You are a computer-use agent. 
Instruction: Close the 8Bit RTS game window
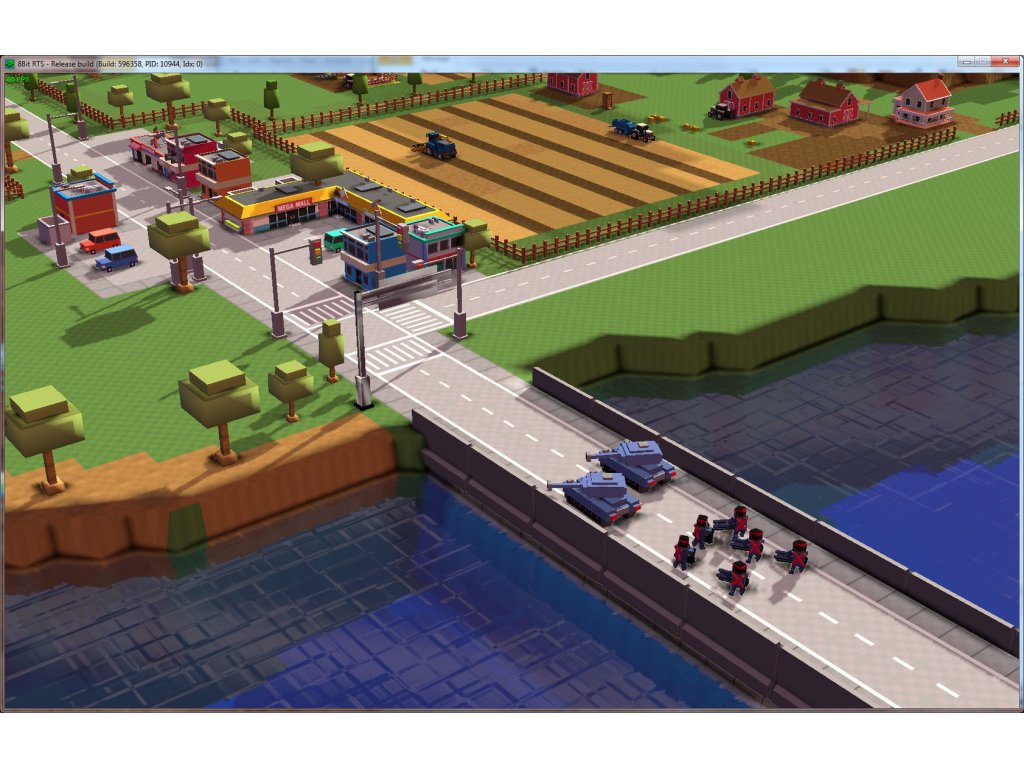[1004, 61]
